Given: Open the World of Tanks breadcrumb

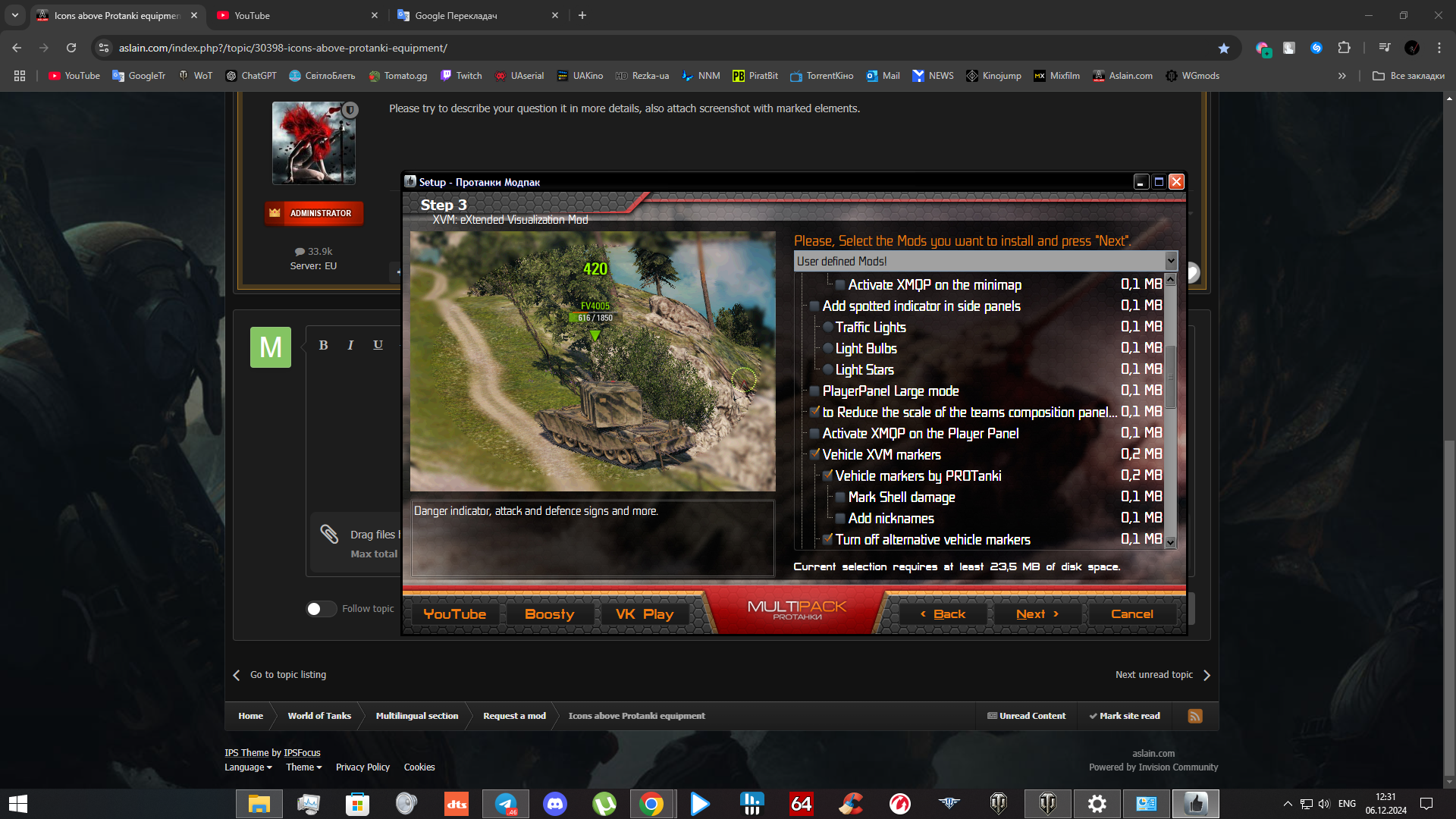Looking at the screenshot, I should [x=319, y=716].
